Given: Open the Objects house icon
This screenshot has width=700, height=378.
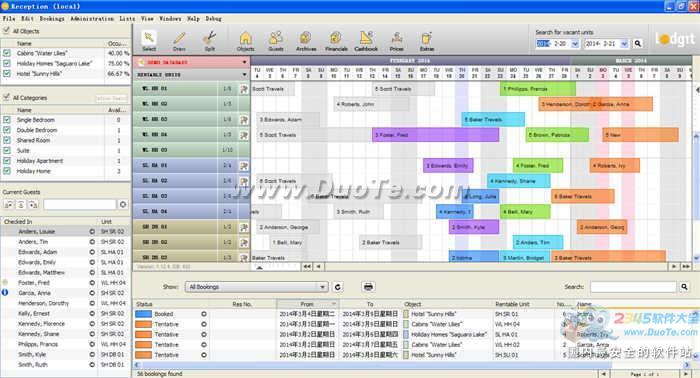Looking at the screenshot, I should 246,41.
